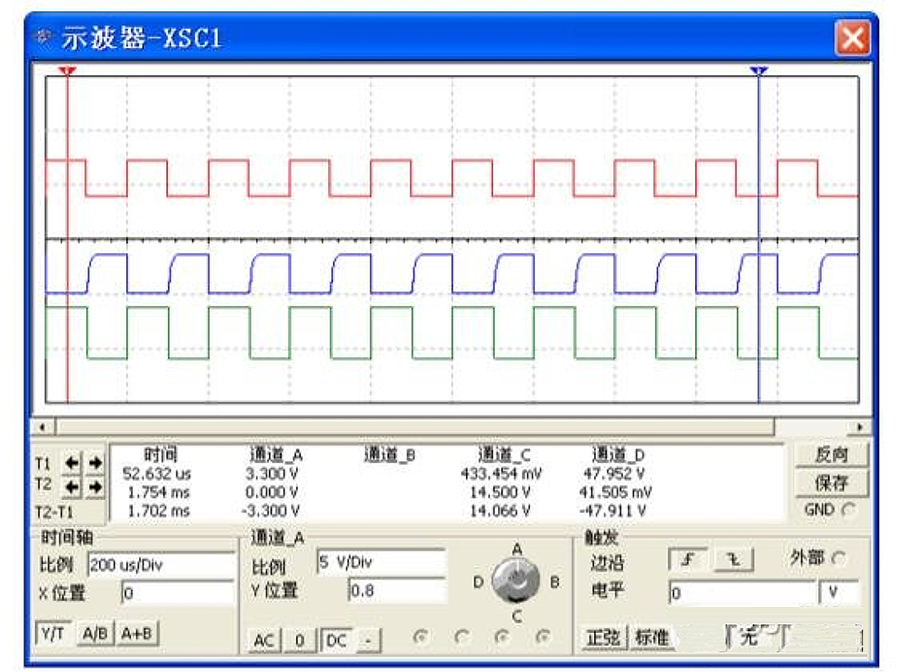This screenshot has width=900, height=672.
Task: Click the red T1 cursor marker
Action: pyautogui.click(x=67, y=72)
